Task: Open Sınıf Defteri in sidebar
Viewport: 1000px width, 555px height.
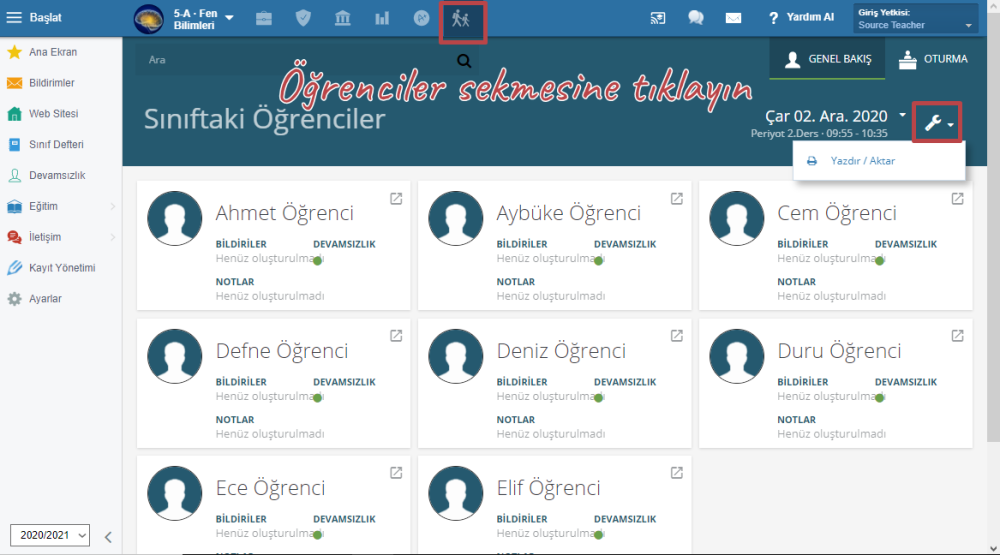Action: [56, 144]
